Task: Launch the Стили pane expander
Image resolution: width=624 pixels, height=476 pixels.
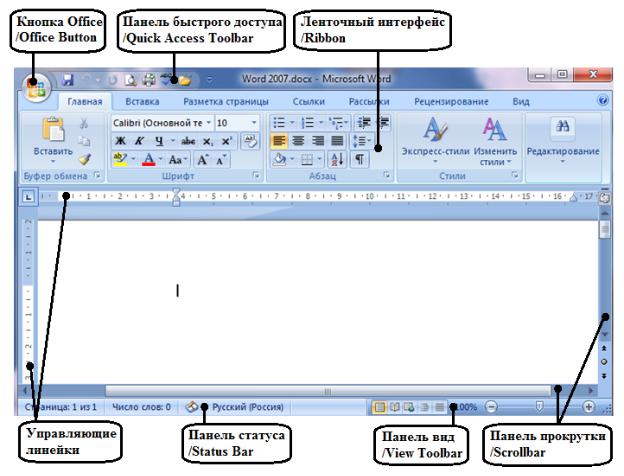Action: pyautogui.click(x=515, y=175)
